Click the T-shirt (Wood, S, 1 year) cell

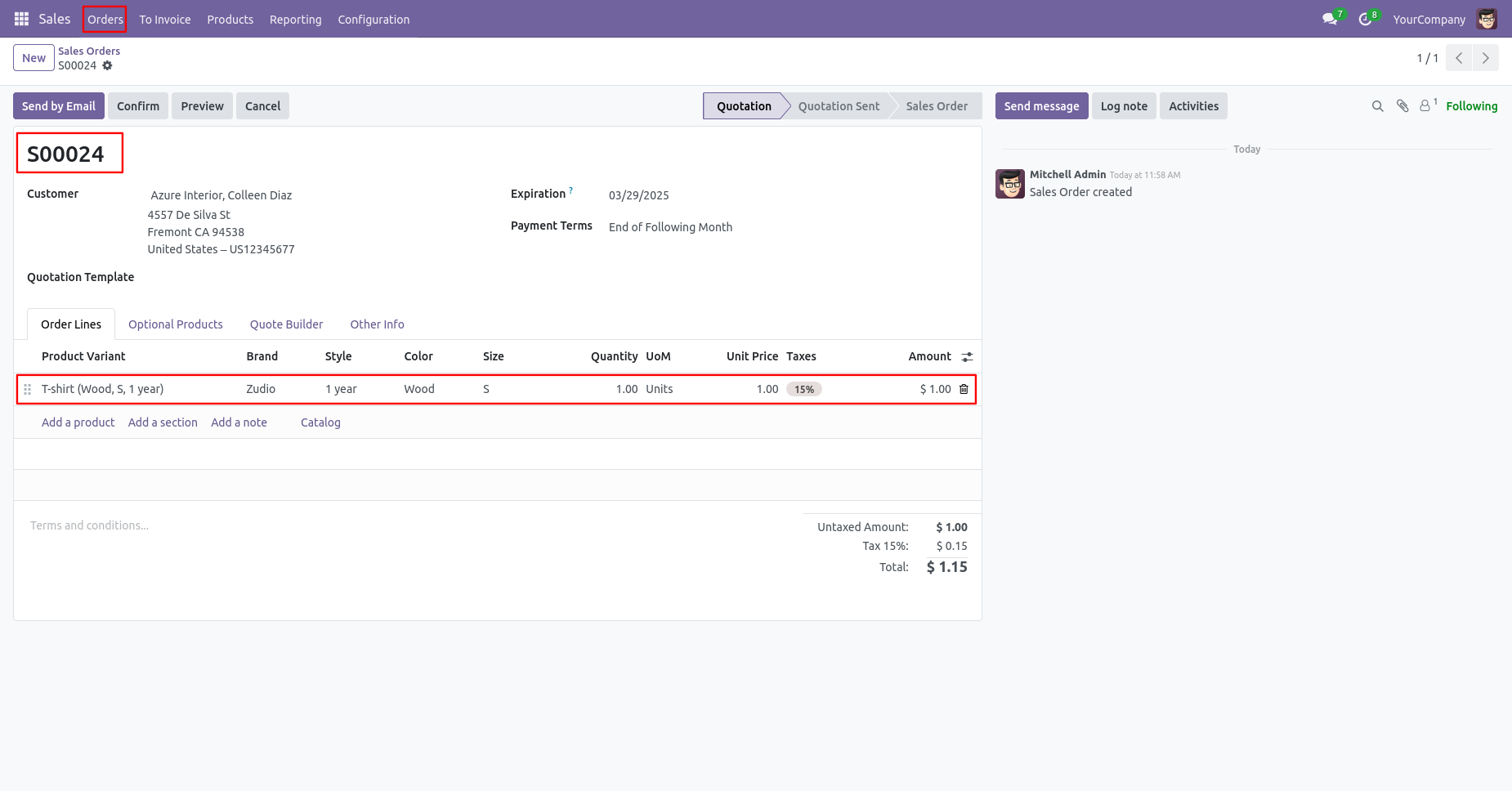(103, 389)
